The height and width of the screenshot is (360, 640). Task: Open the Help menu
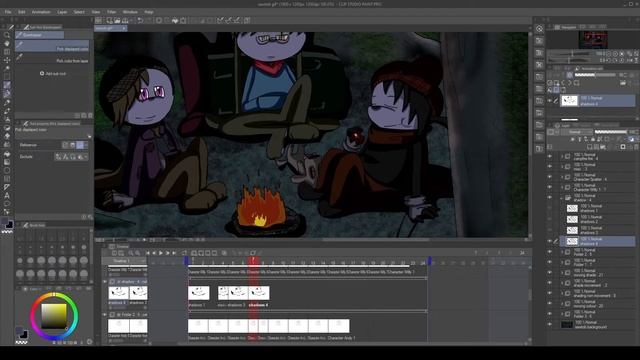point(149,12)
